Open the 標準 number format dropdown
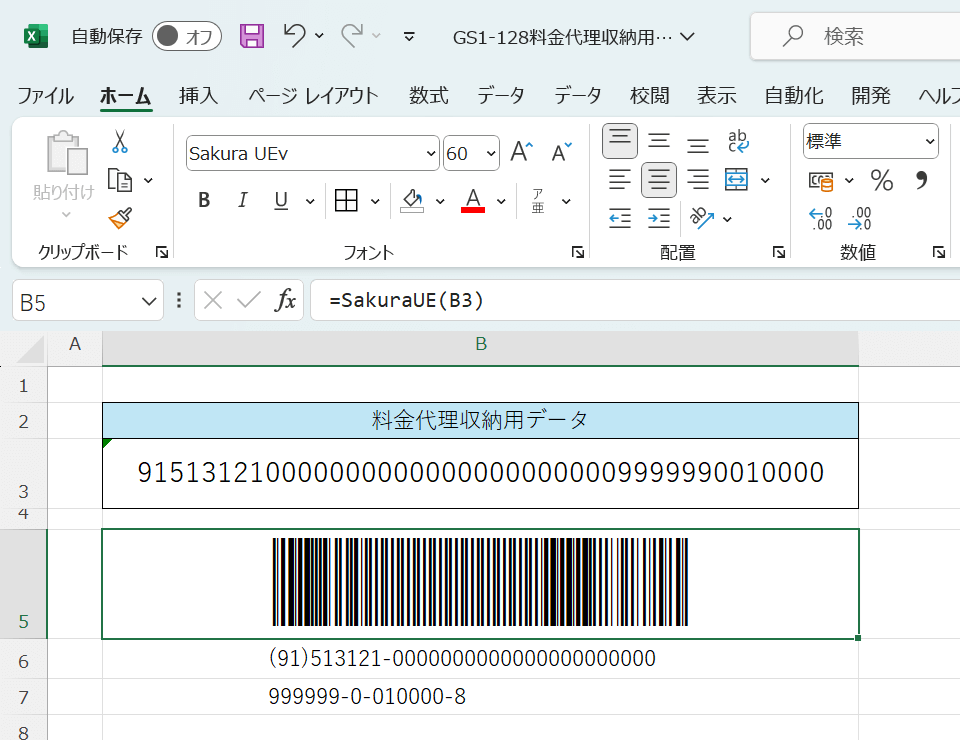Image resolution: width=960 pixels, height=740 pixels. click(x=930, y=141)
